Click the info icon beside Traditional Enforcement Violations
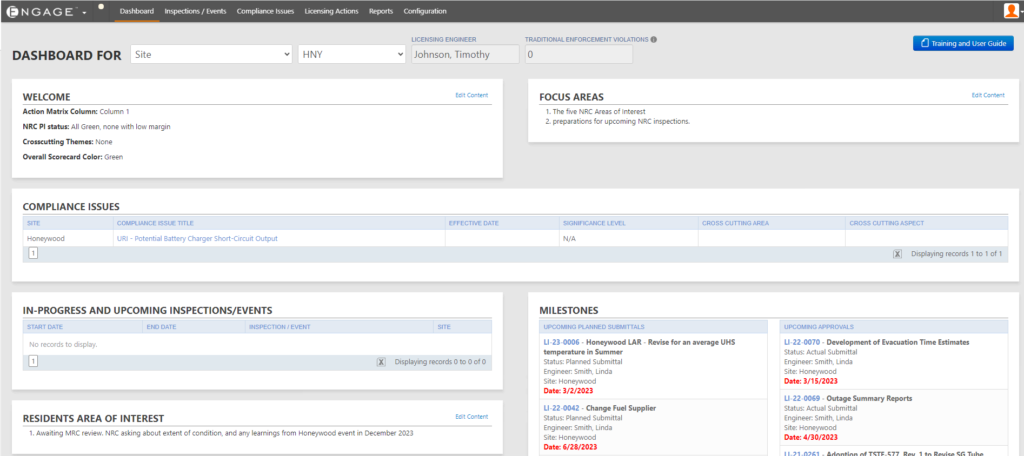 pos(653,40)
